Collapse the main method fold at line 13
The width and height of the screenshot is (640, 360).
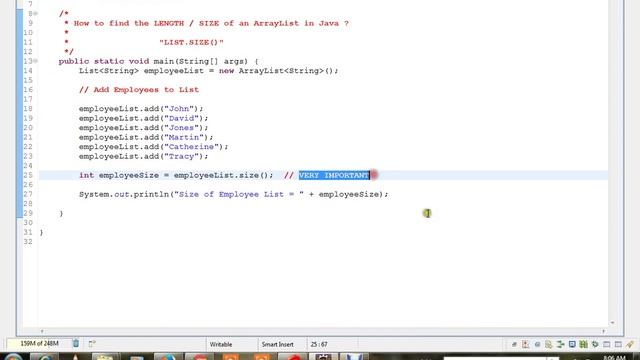point(36,61)
